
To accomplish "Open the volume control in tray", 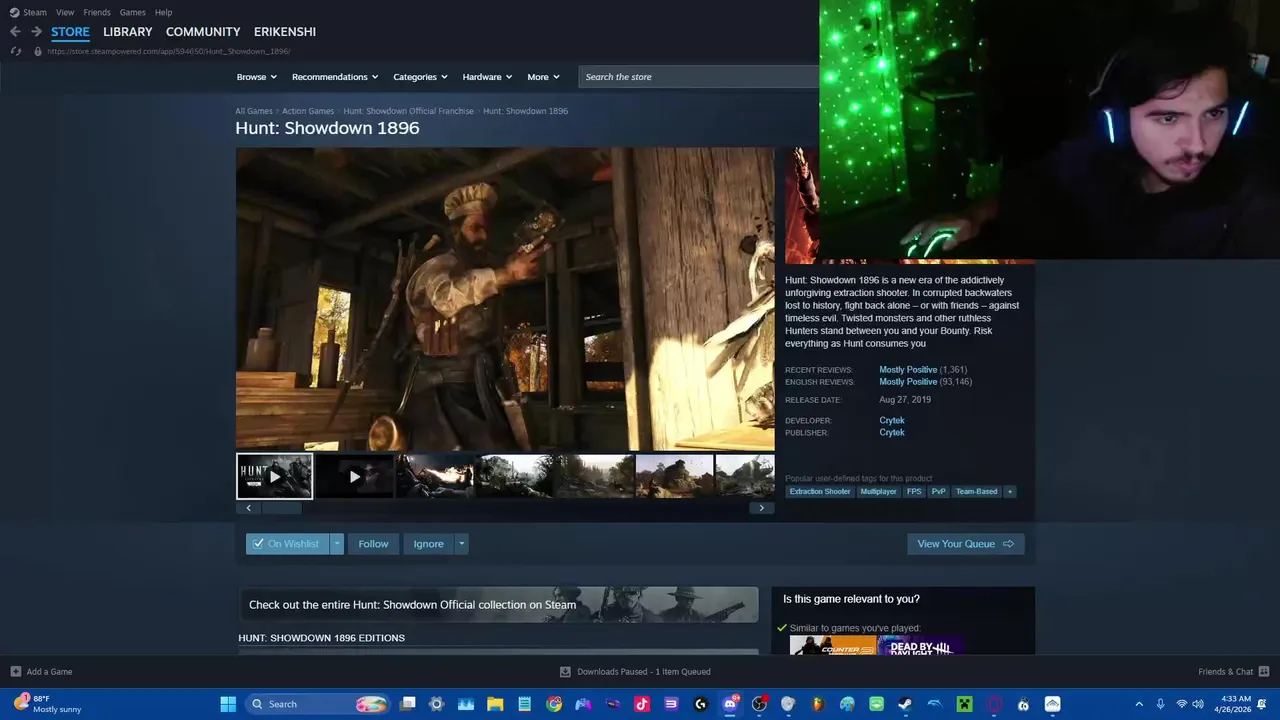I will [x=1198, y=704].
